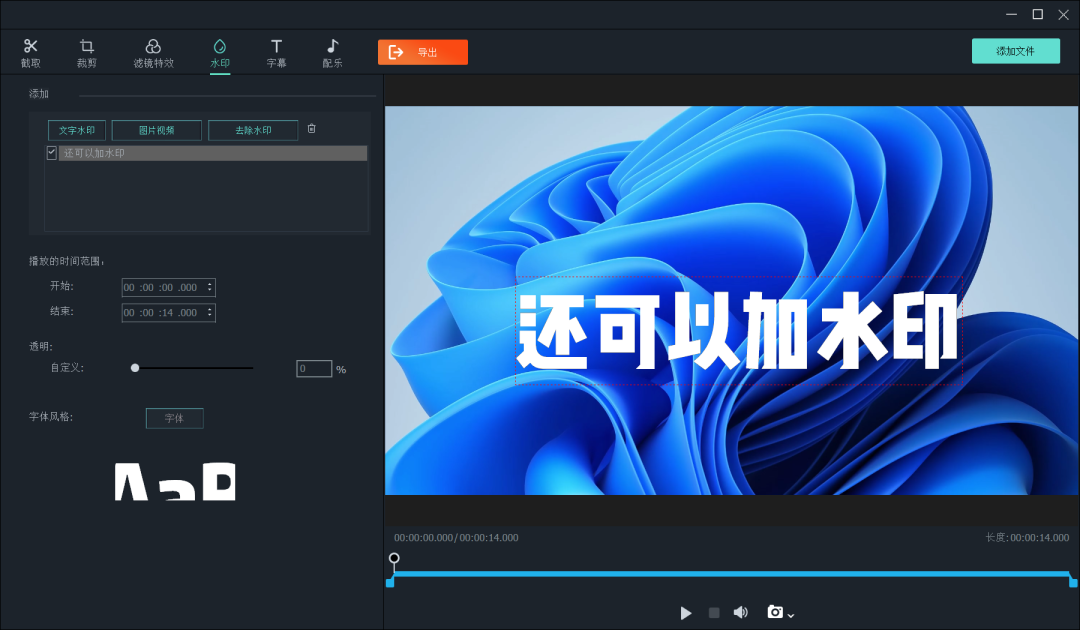Close the application window
1080x630 pixels.
click(x=1063, y=14)
